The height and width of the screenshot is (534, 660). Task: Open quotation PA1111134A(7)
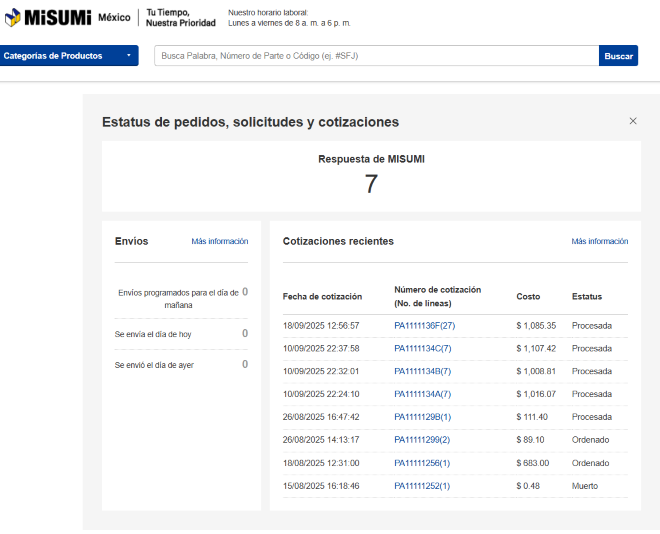423,394
